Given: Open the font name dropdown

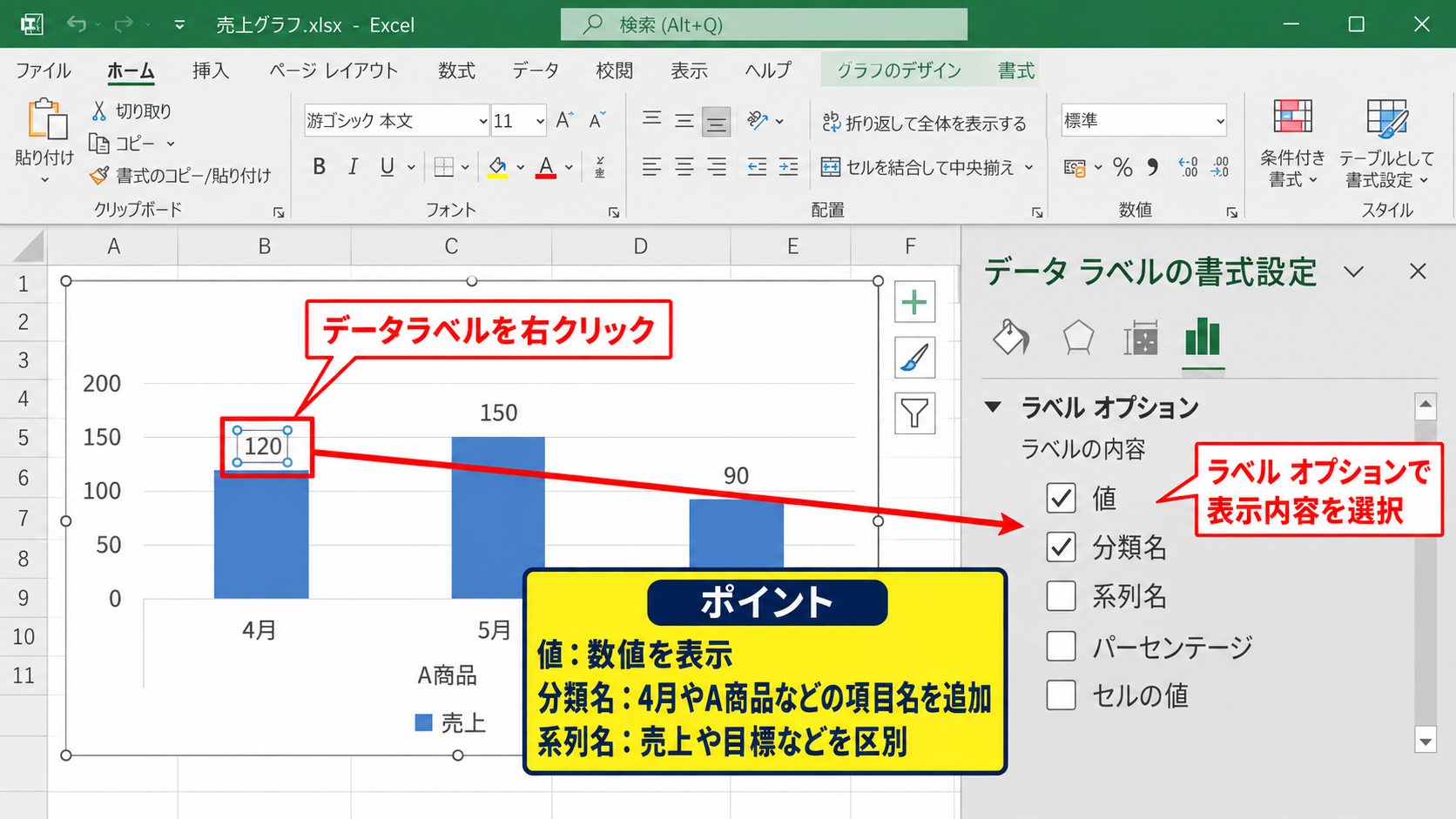Looking at the screenshot, I should (483, 121).
